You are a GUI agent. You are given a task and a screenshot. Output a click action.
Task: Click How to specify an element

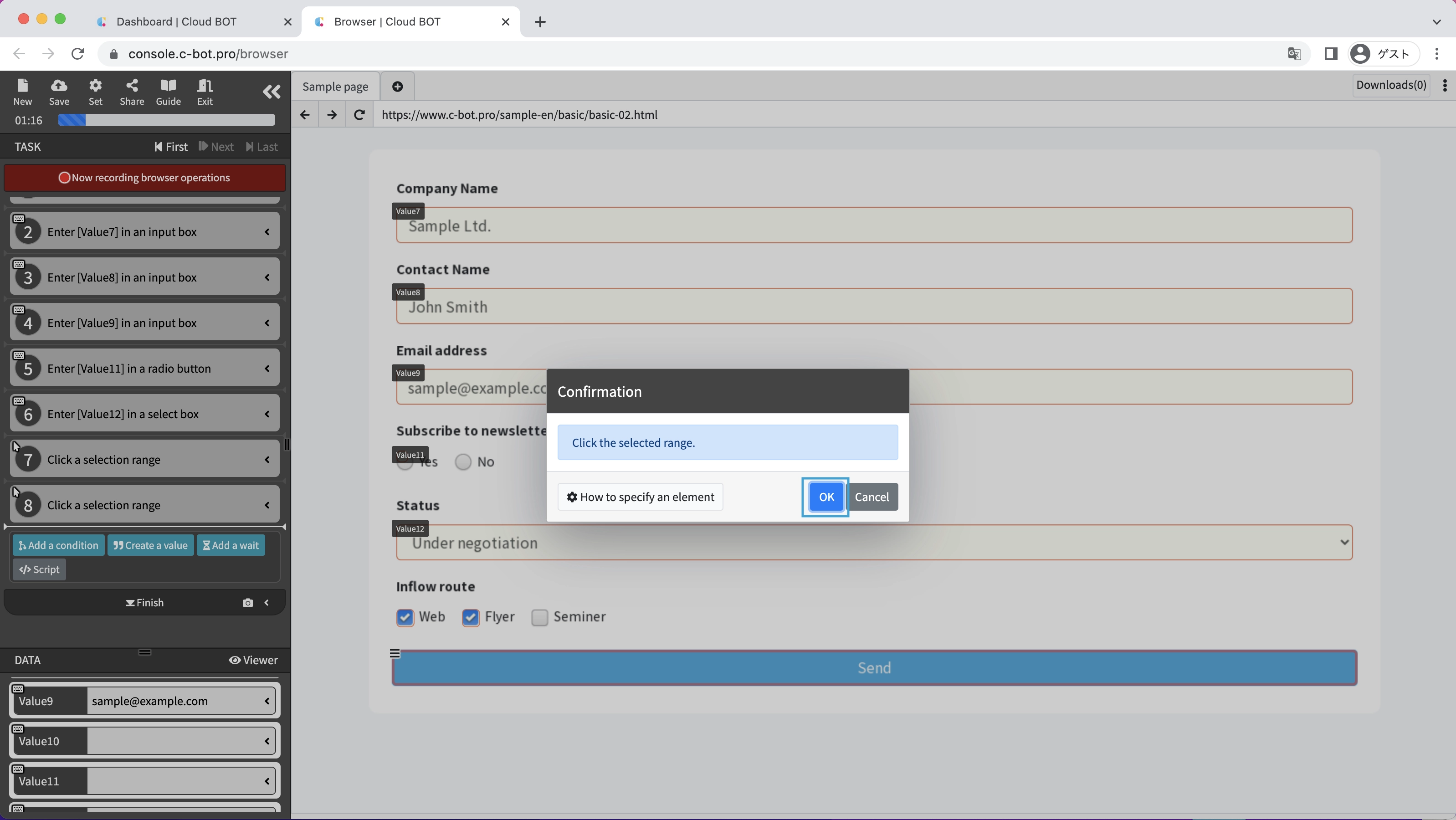tap(641, 497)
